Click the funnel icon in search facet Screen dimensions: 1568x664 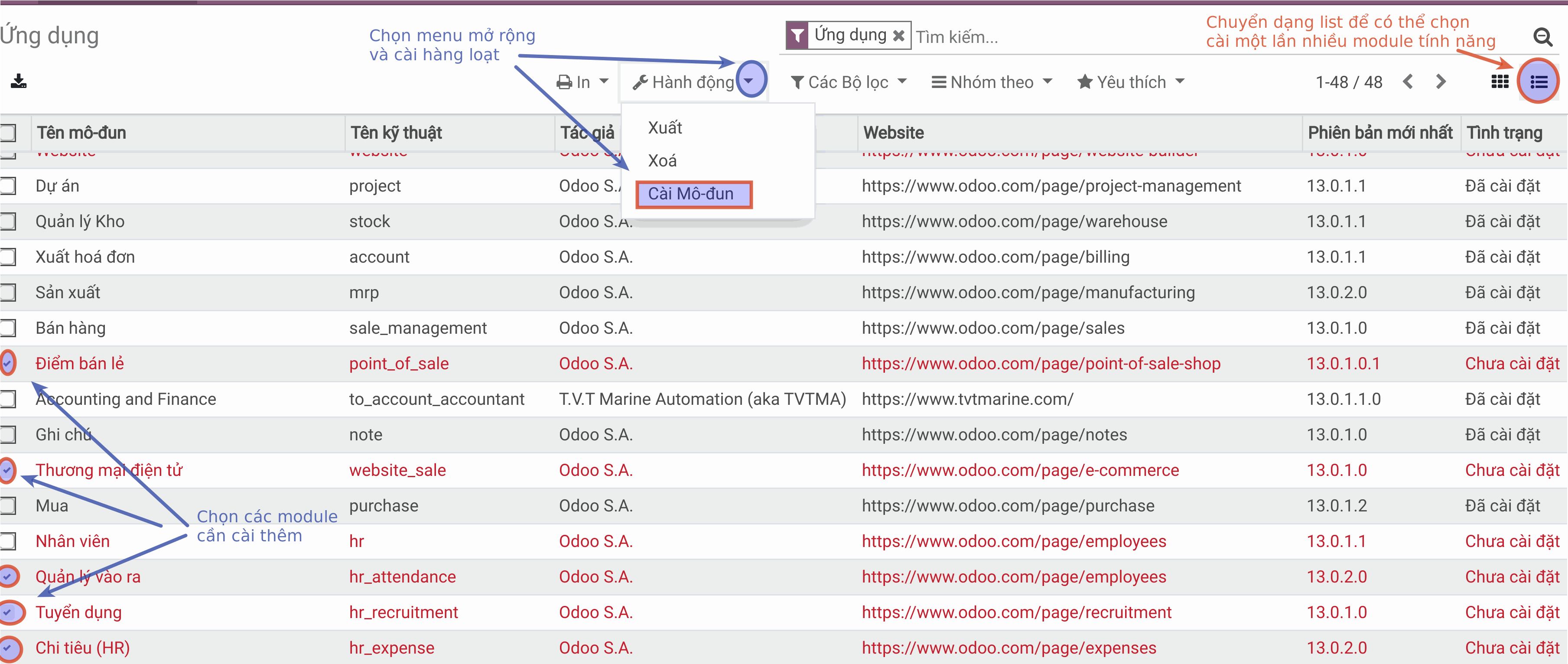coord(797,36)
